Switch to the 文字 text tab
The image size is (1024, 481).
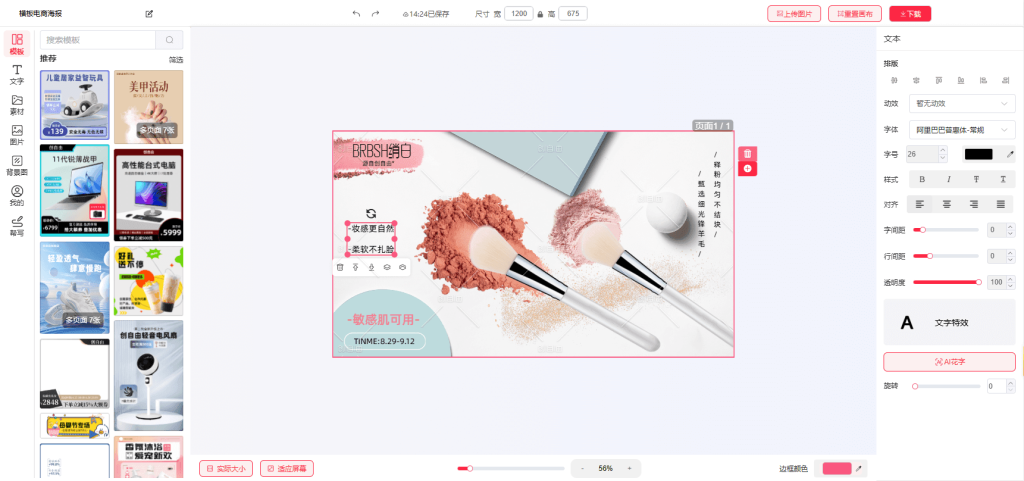17,74
